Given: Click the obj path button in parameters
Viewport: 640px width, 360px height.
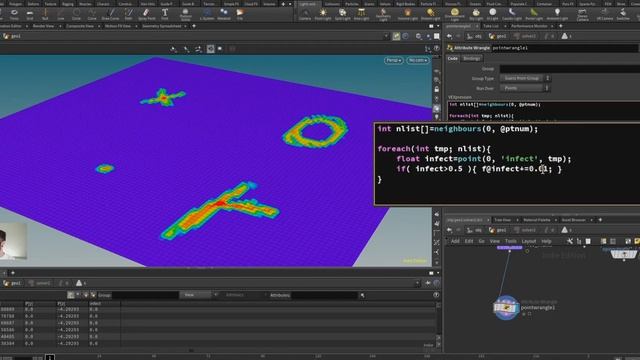Looking at the screenshot, I should (x=474, y=36).
